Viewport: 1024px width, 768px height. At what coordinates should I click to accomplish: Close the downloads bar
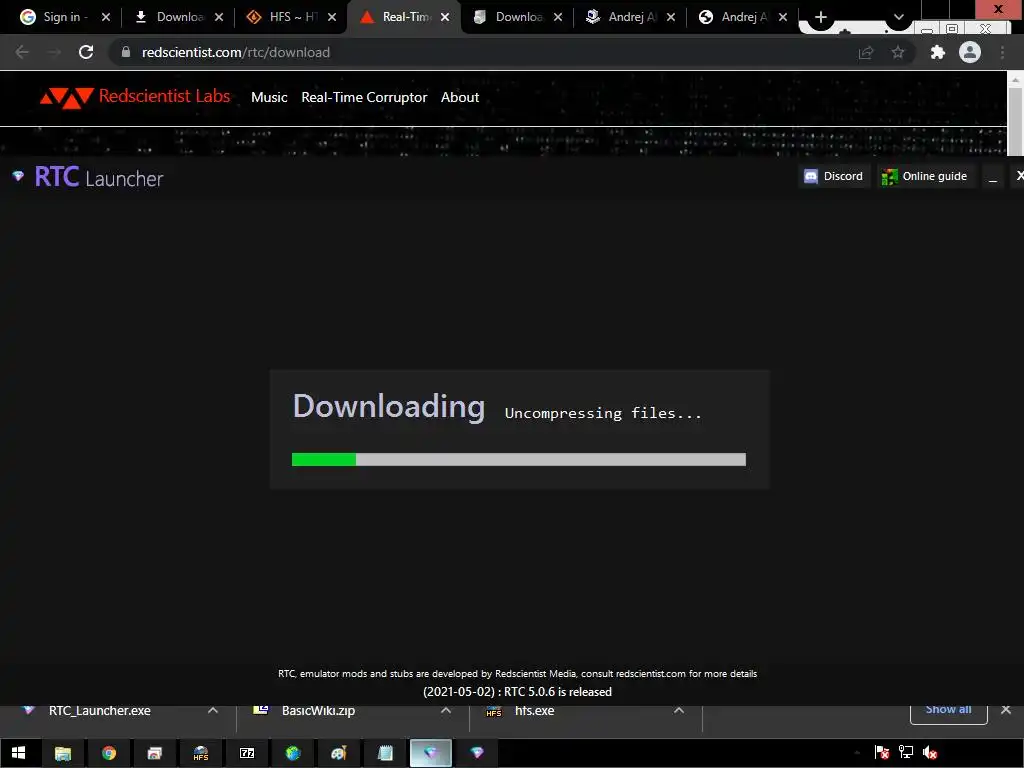(x=1006, y=710)
